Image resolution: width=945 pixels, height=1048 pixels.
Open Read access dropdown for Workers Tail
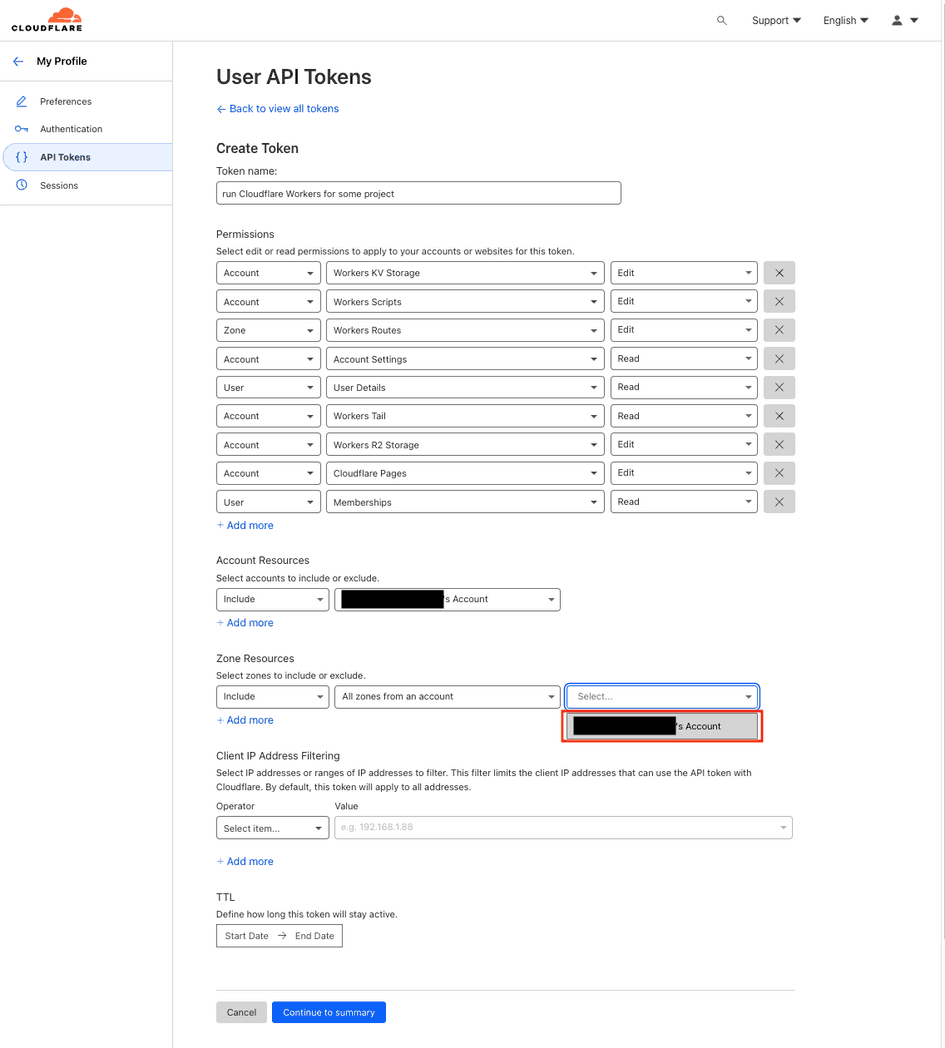tap(684, 416)
